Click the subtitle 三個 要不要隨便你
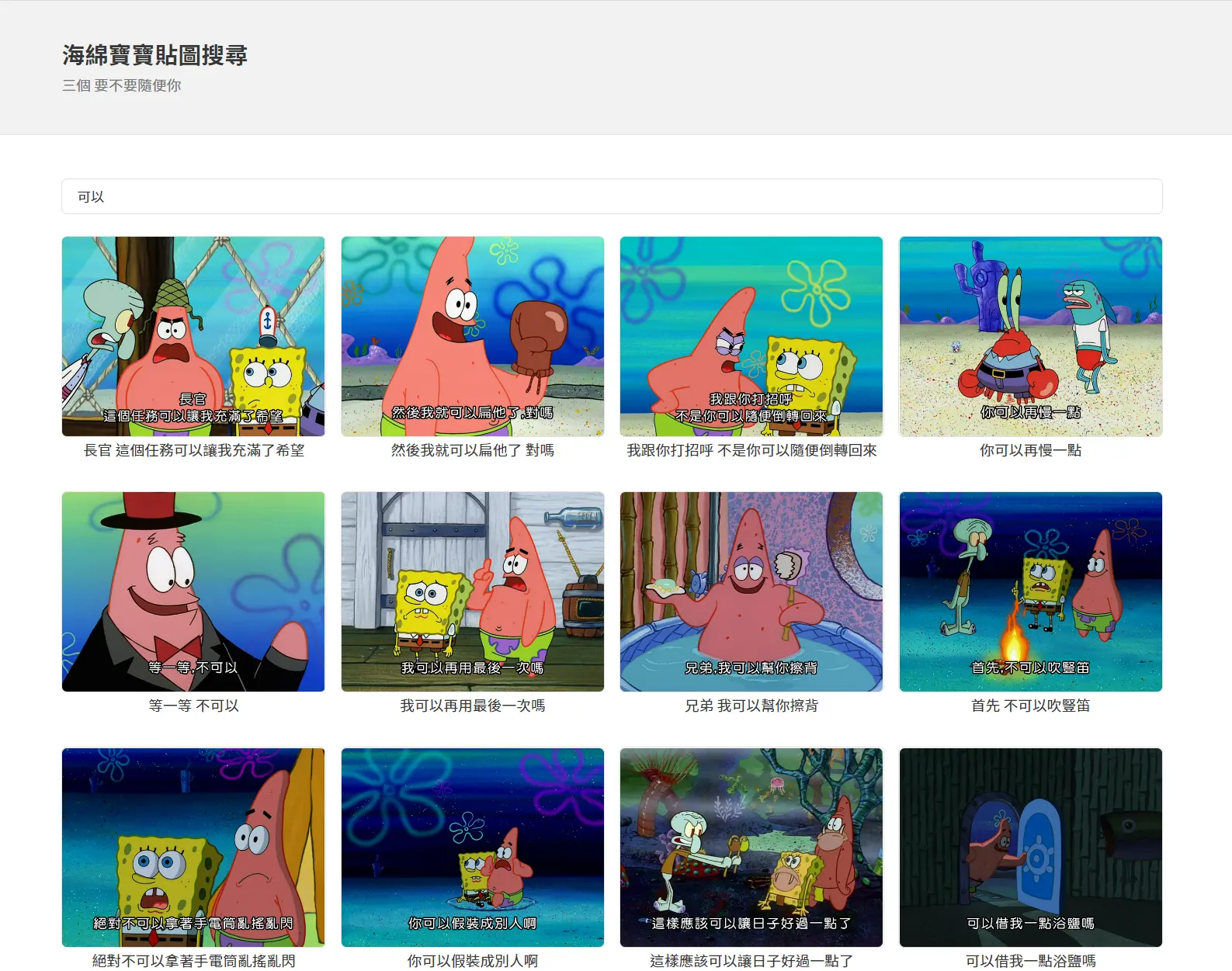The height and width of the screenshot is (971, 1232). point(122,85)
